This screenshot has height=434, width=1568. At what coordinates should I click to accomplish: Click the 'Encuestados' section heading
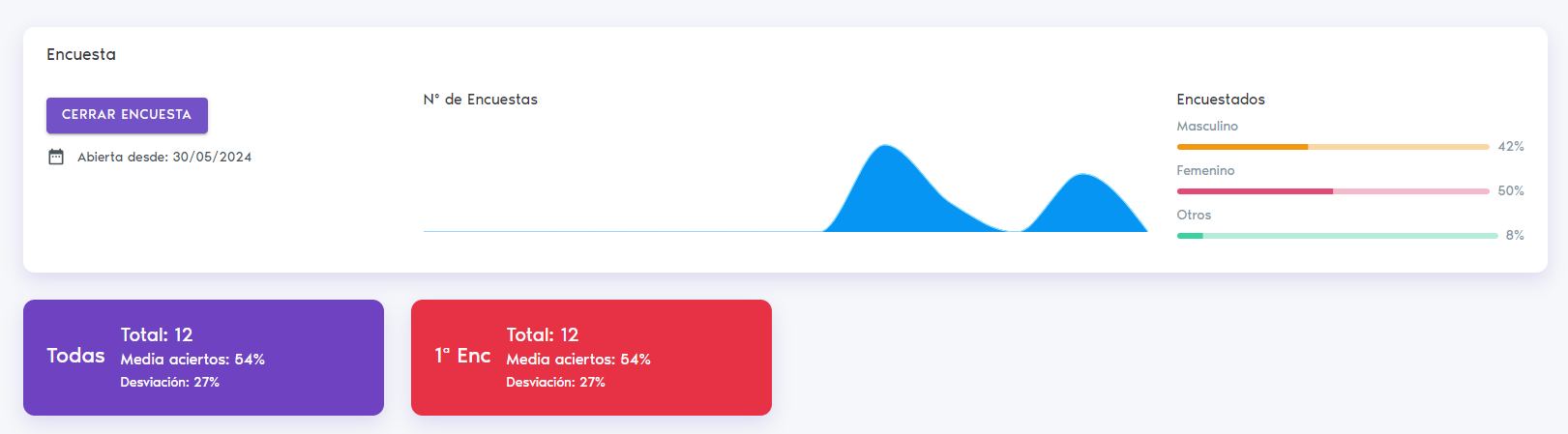(1220, 100)
